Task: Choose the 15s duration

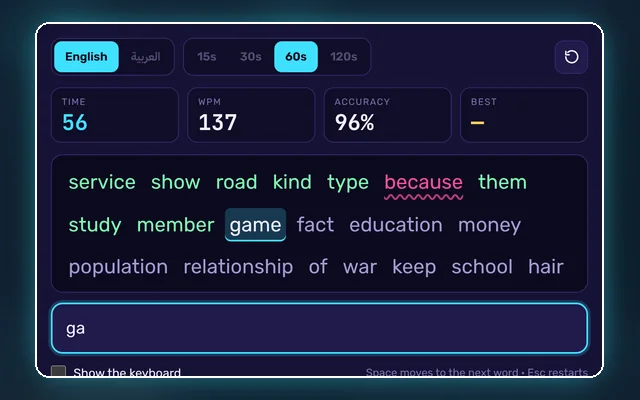Action: pos(207,57)
